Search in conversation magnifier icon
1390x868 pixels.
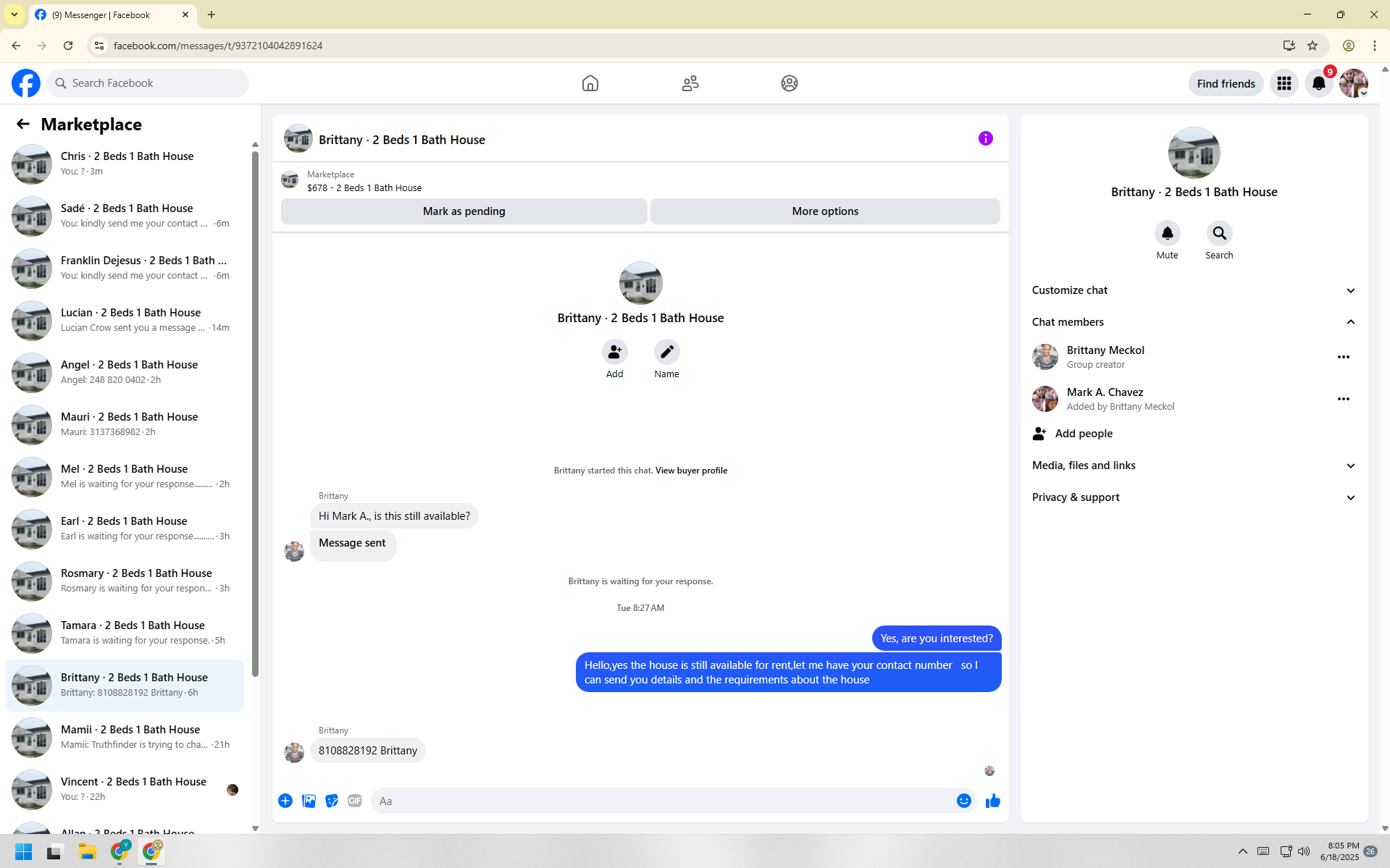(1219, 233)
